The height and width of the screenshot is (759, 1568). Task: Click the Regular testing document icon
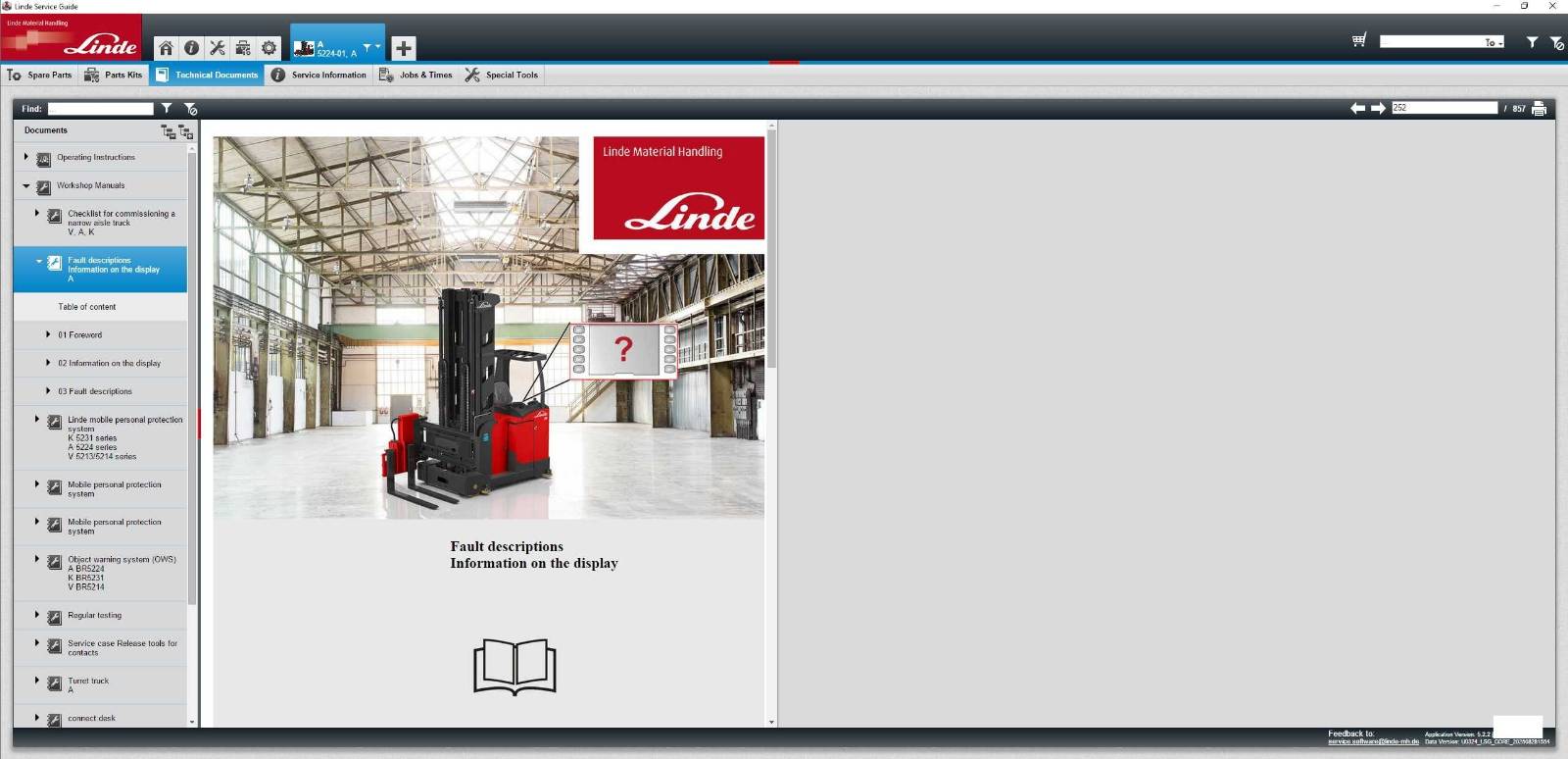(55, 618)
